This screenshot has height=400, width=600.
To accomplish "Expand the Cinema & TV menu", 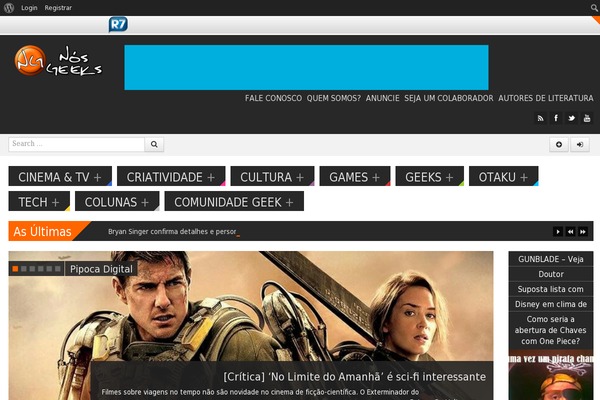I will coord(60,176).
